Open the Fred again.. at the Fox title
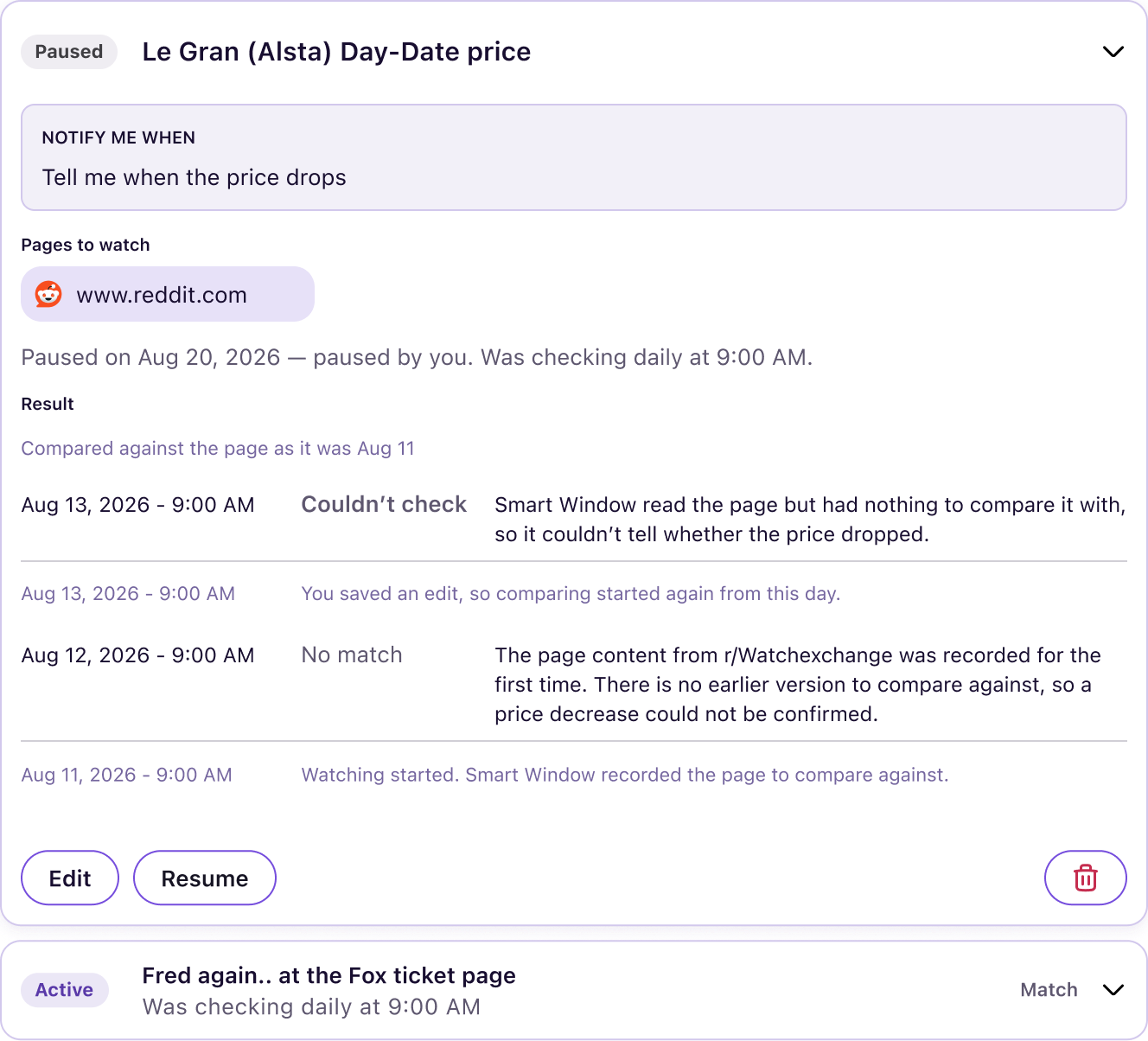The height and width of the screenshot is (1041, 1148). (328, 975)
